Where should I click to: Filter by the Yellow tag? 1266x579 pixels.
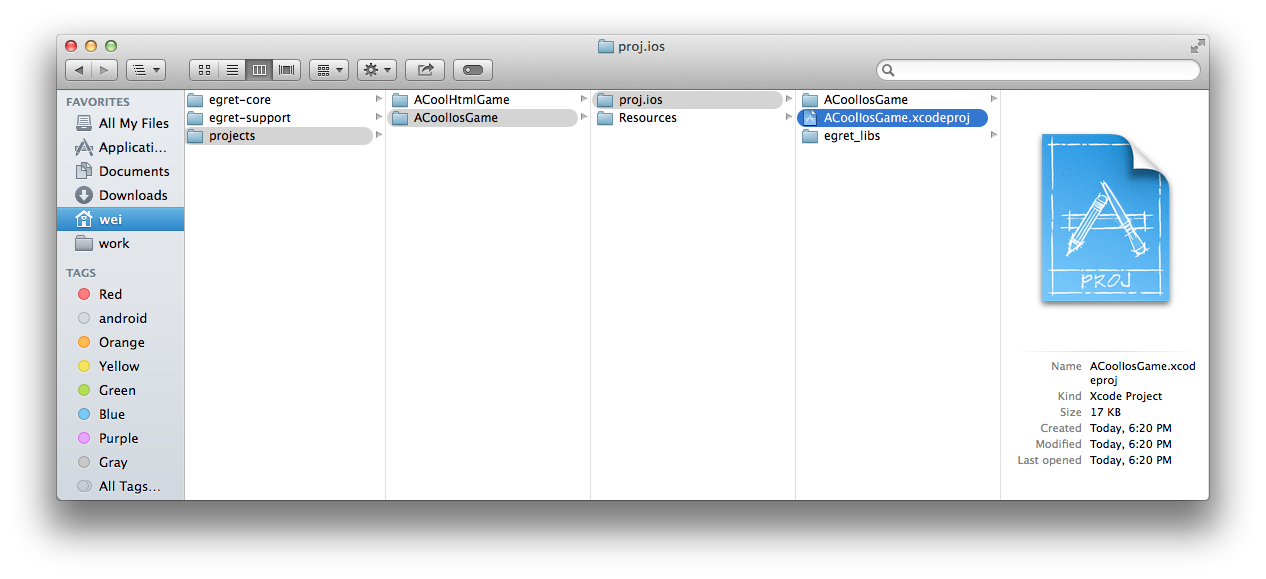[x=121, y=366]
